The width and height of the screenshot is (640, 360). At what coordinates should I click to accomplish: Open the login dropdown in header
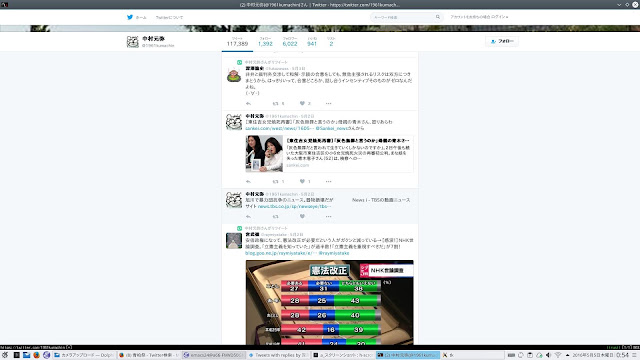479,17
